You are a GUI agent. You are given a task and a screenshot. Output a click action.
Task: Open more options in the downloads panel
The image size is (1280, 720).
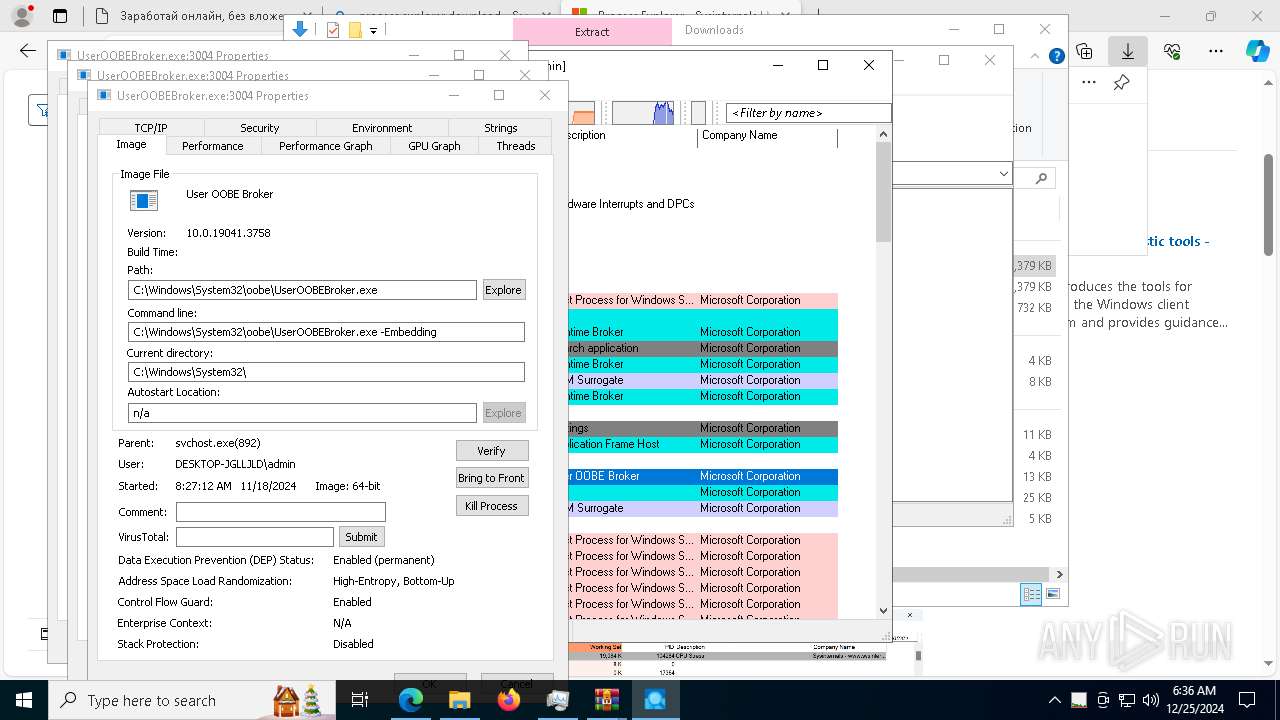tap(1089, 83)
